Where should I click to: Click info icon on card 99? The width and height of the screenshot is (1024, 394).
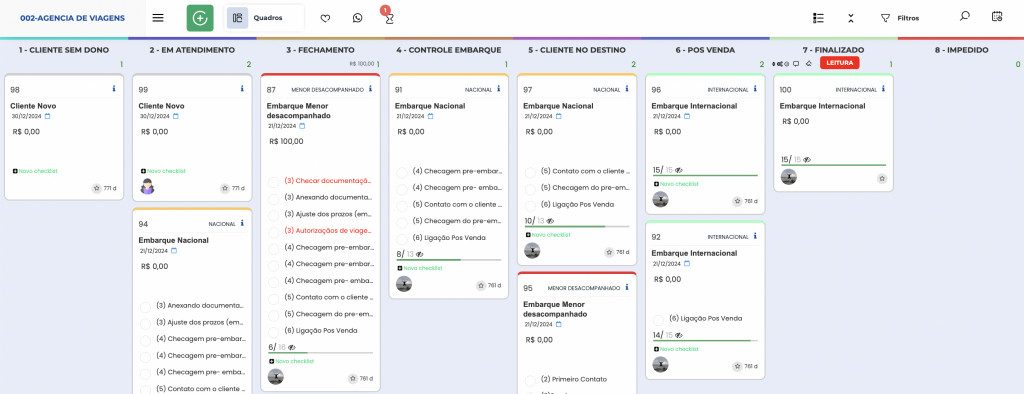(x=242, y=88)
